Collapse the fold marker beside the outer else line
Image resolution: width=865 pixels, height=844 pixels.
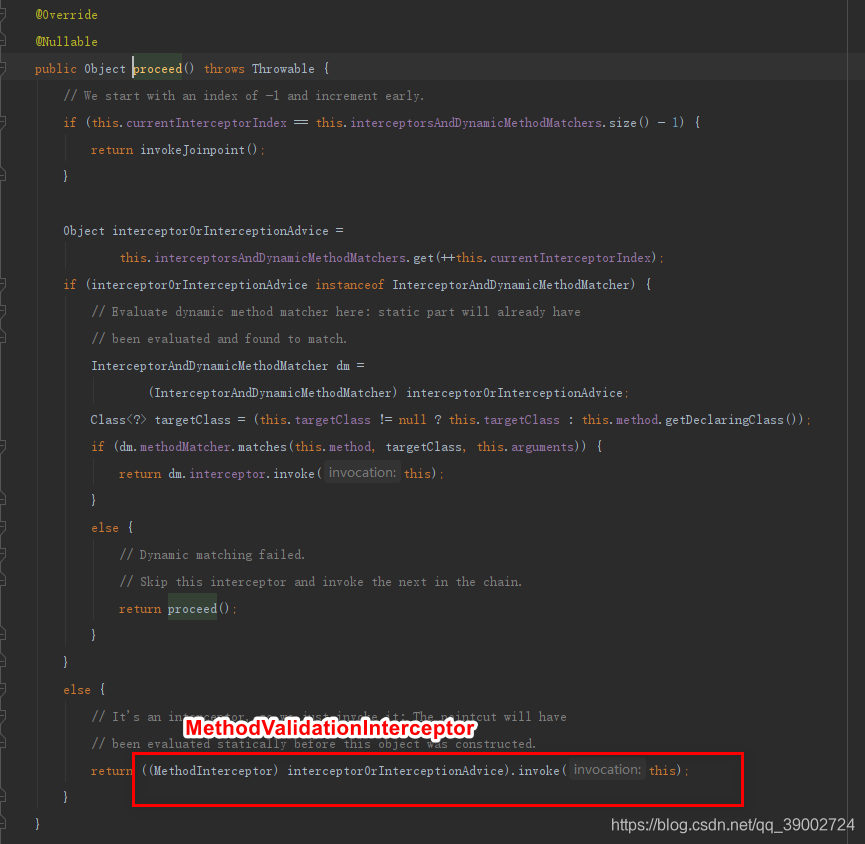(x=2, y=690)
